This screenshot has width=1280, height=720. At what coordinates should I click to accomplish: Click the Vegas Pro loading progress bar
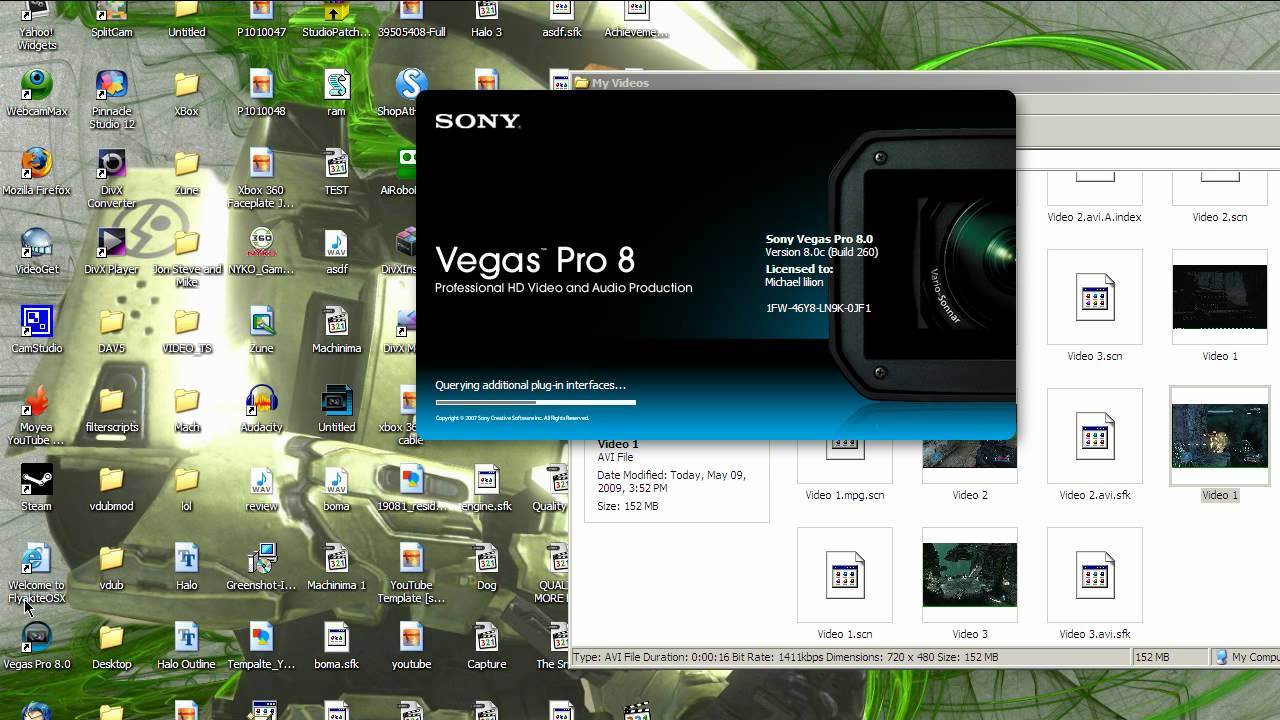[x=535, y=402]
